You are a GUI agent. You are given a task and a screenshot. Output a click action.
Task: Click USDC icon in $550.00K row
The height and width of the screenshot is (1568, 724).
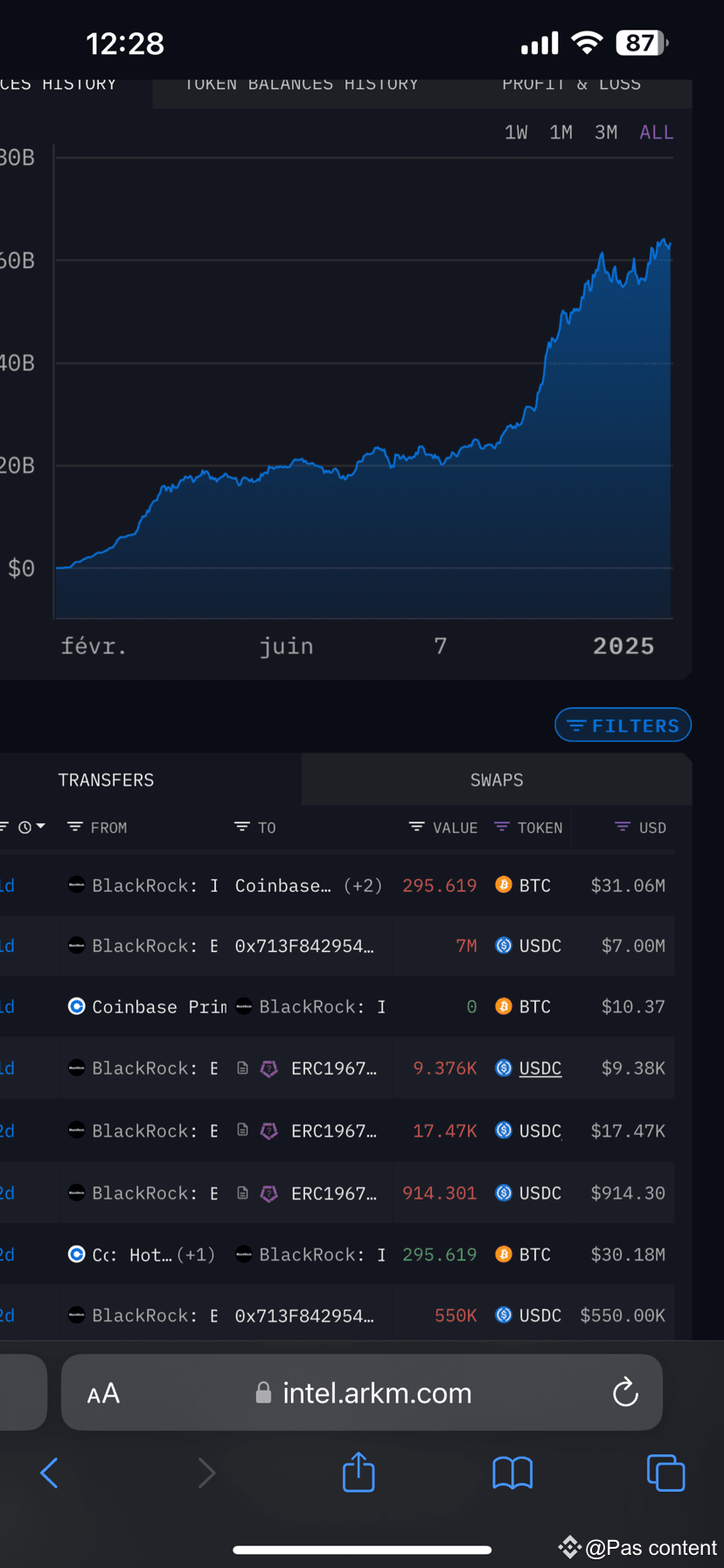(x=504, y=1315)
